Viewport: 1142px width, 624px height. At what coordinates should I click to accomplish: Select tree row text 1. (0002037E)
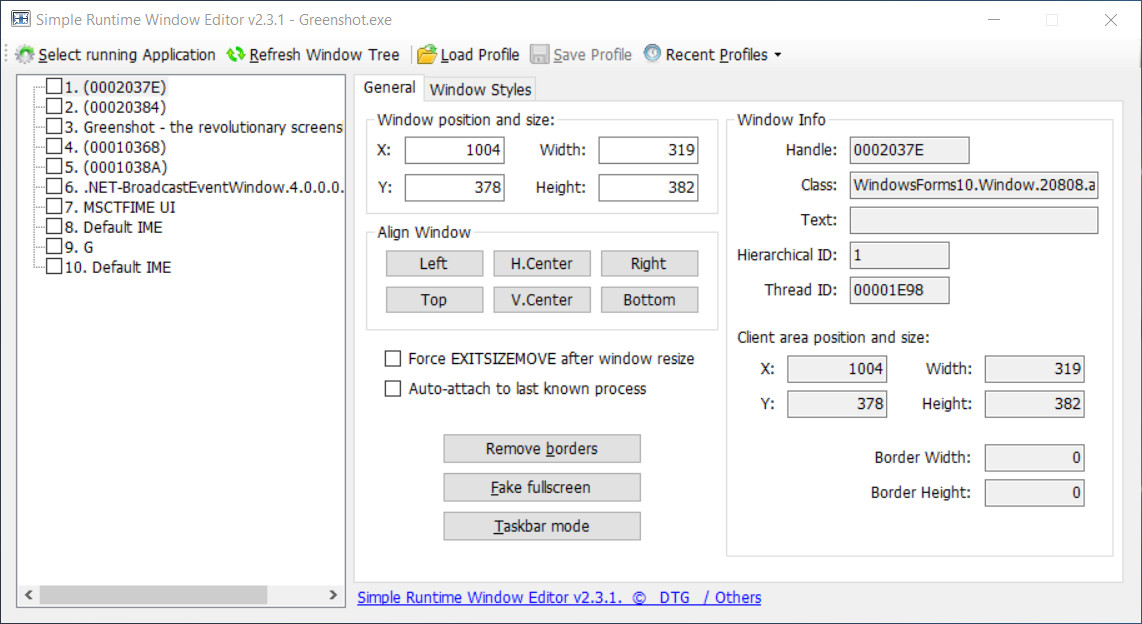pos(115,87)
